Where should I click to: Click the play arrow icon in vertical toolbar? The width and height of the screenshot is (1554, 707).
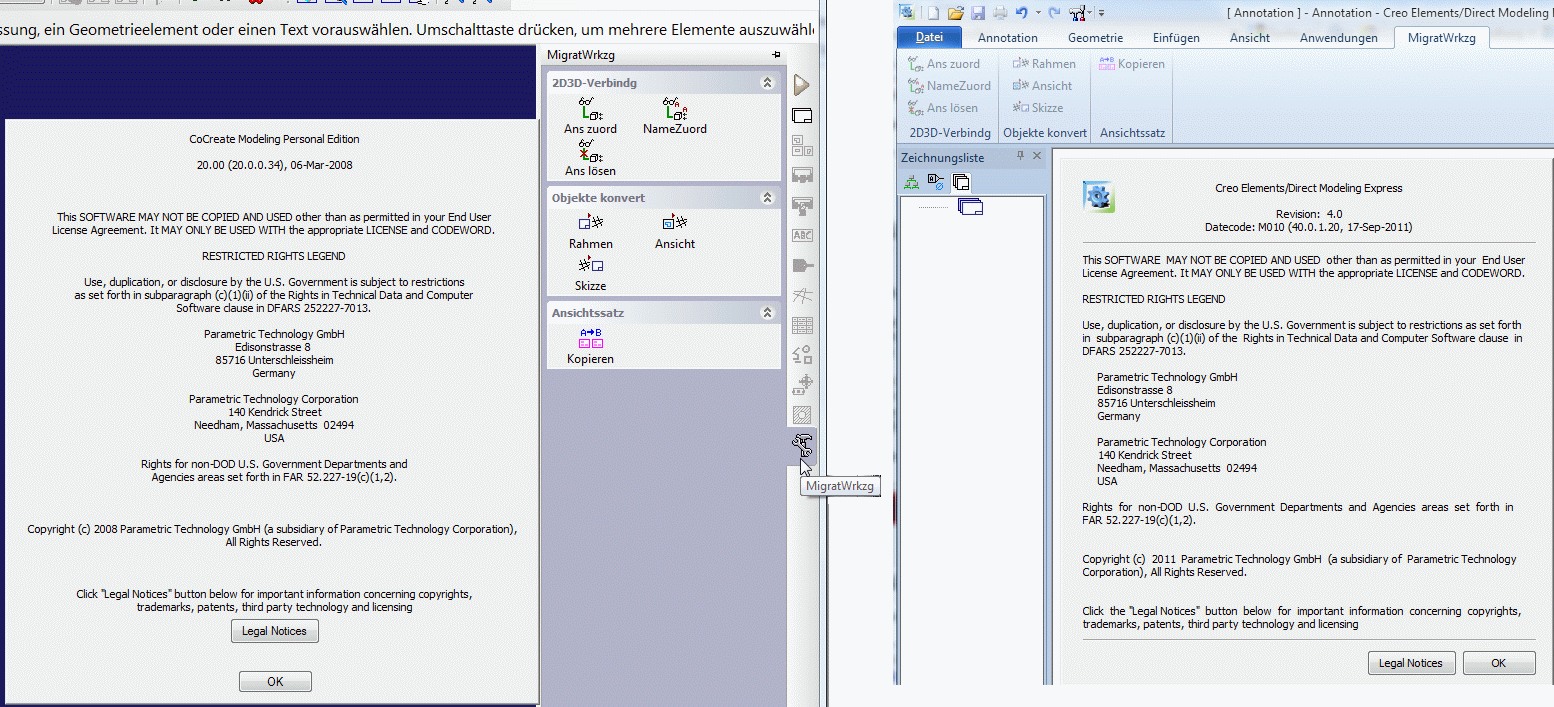801,85
